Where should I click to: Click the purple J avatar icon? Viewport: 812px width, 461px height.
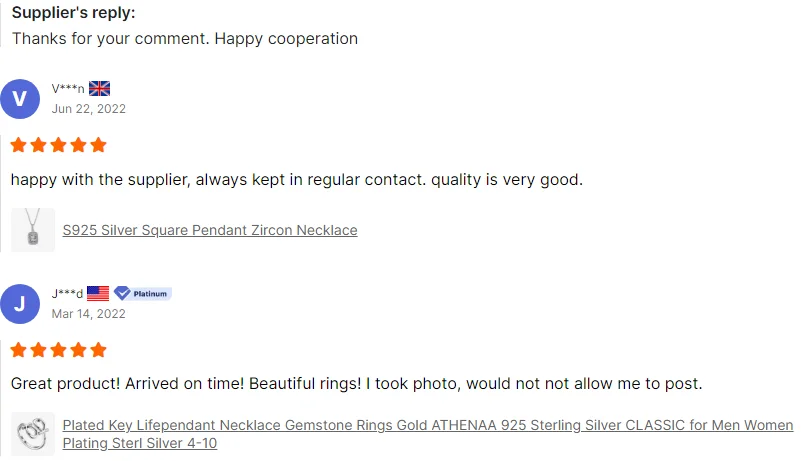pyautogui.click(x=20, y=304)
